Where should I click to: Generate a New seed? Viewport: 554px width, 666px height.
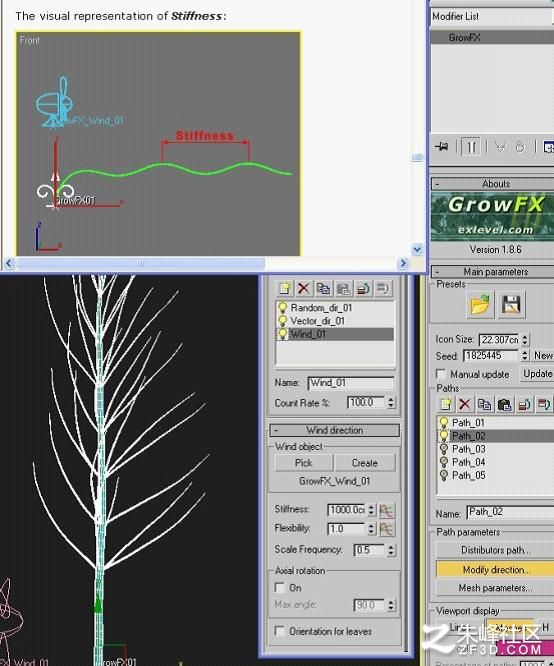pyautogui.click(x=543, y=355)
